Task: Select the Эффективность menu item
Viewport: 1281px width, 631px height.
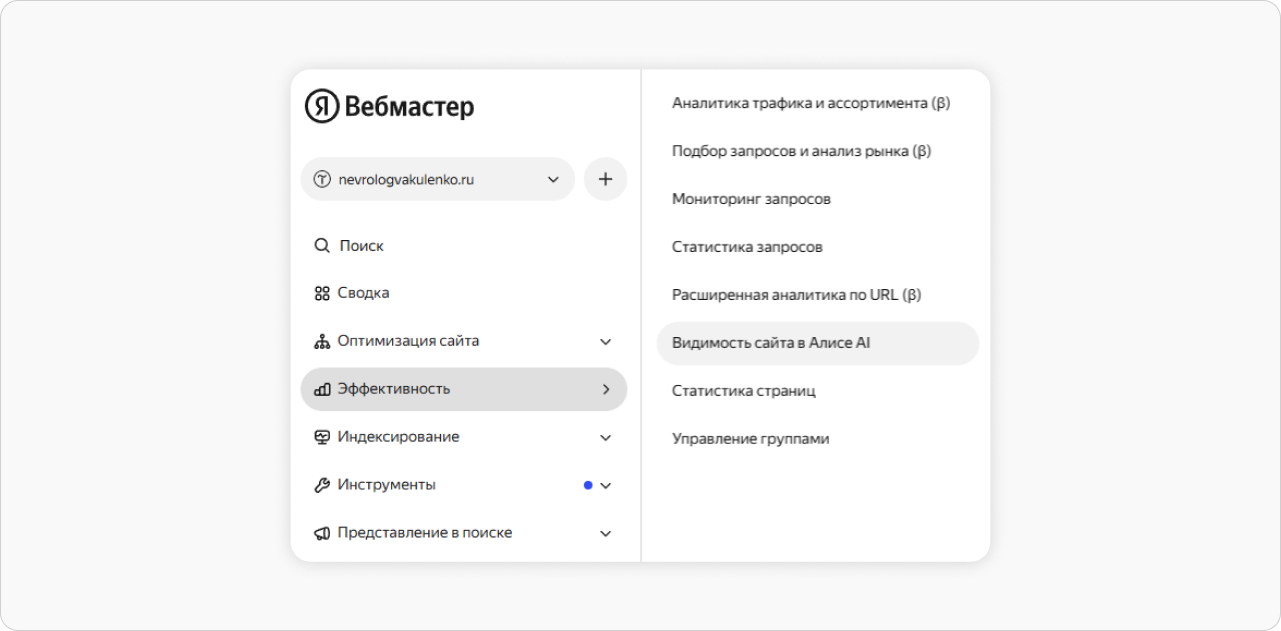Action: point(464,389)
